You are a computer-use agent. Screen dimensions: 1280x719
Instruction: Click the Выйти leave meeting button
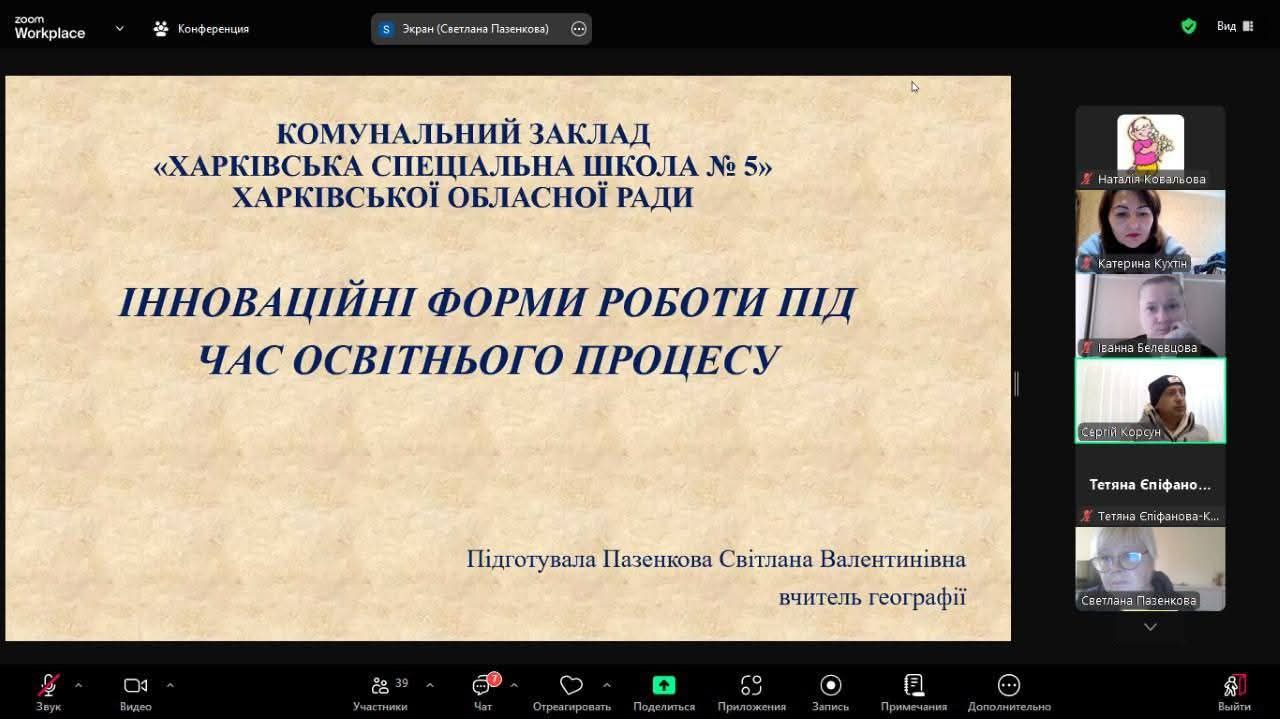point(1234,686)
